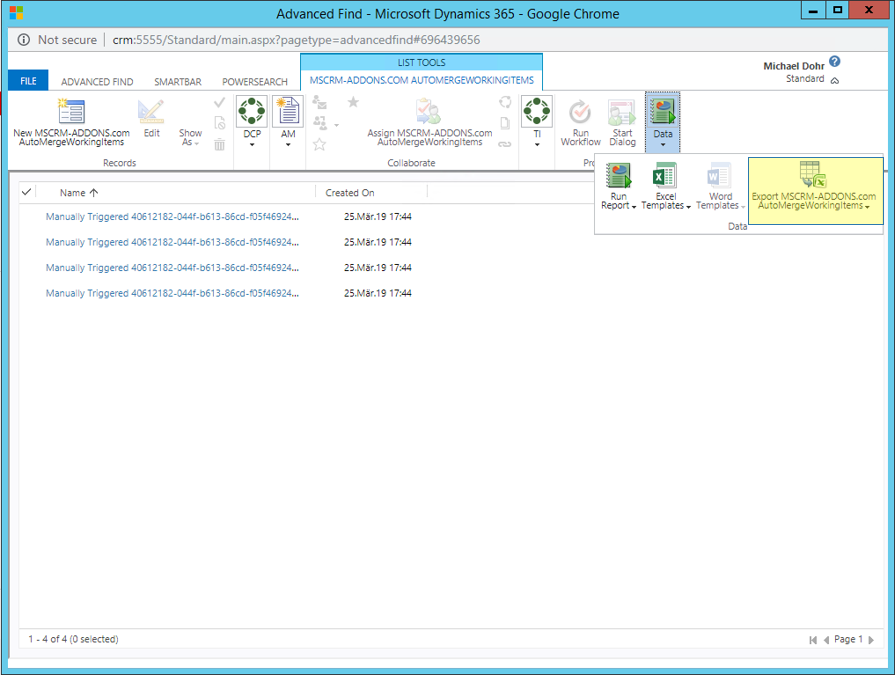The image size is (896, 676).
Task: Collapse the ribbon with the chevron
Action: point(835,81)
